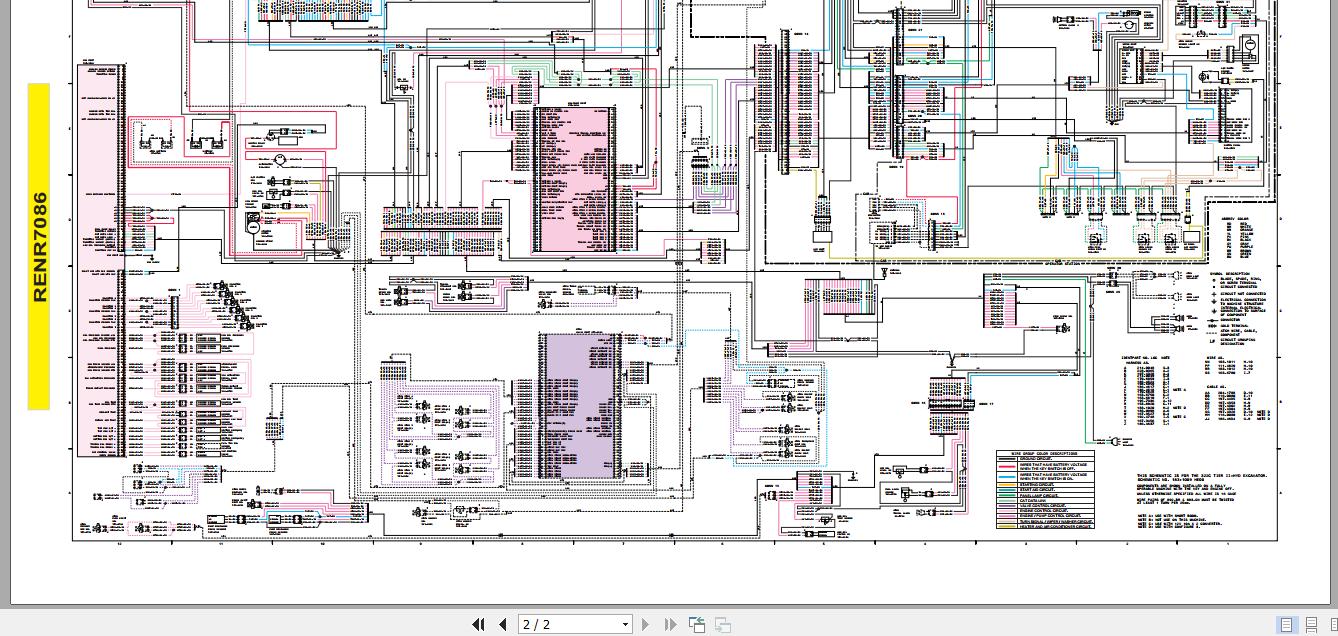Click the next view icon

[722, 624]
